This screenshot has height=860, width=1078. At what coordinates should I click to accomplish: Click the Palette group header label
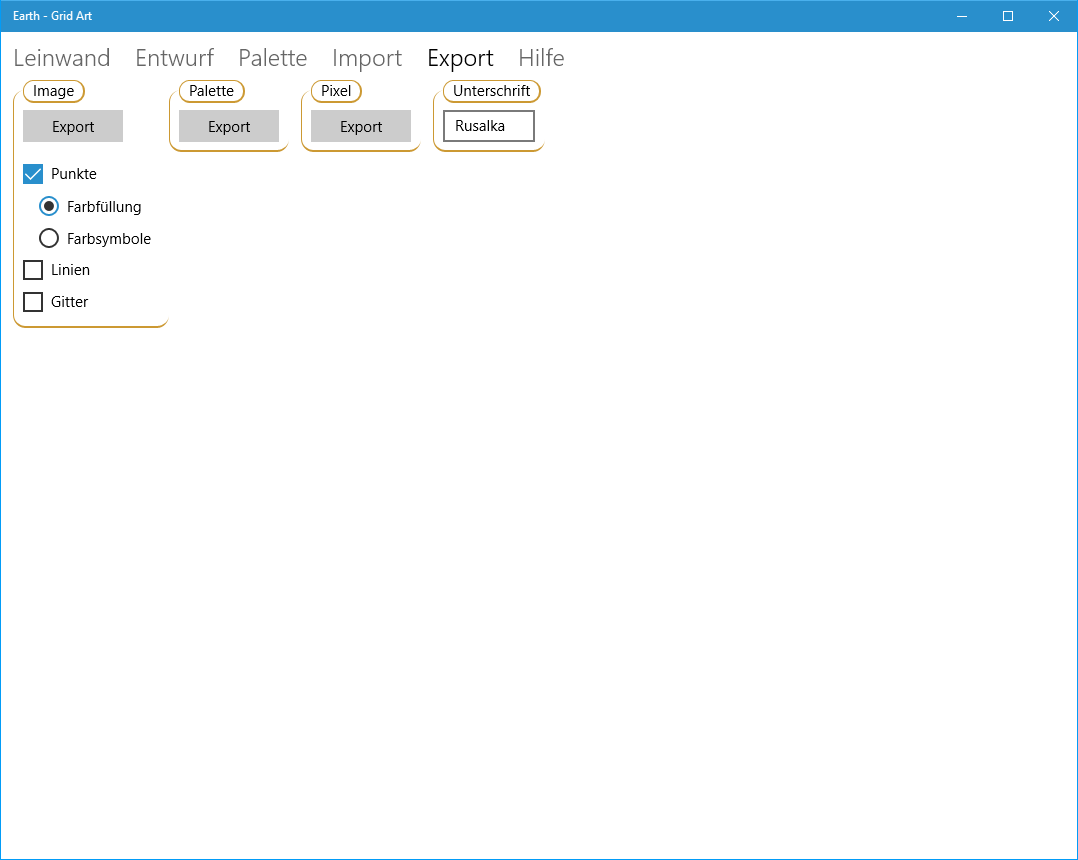point(212,91)
